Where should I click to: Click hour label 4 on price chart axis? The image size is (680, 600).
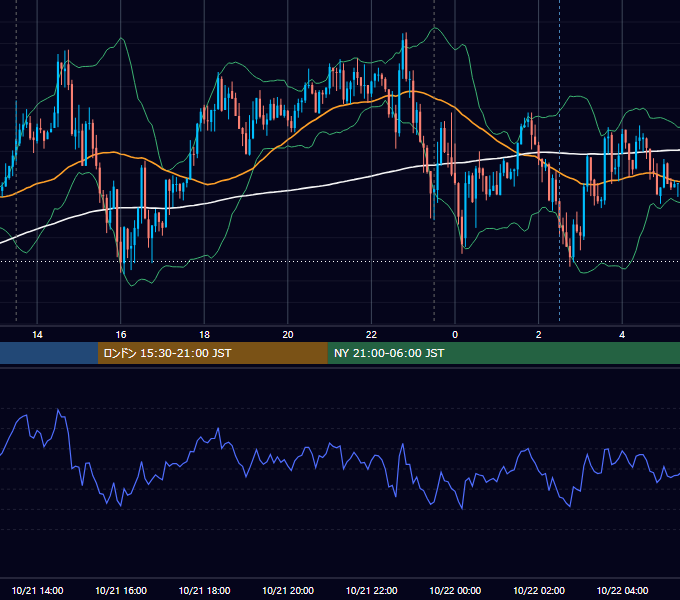point(622,335)
